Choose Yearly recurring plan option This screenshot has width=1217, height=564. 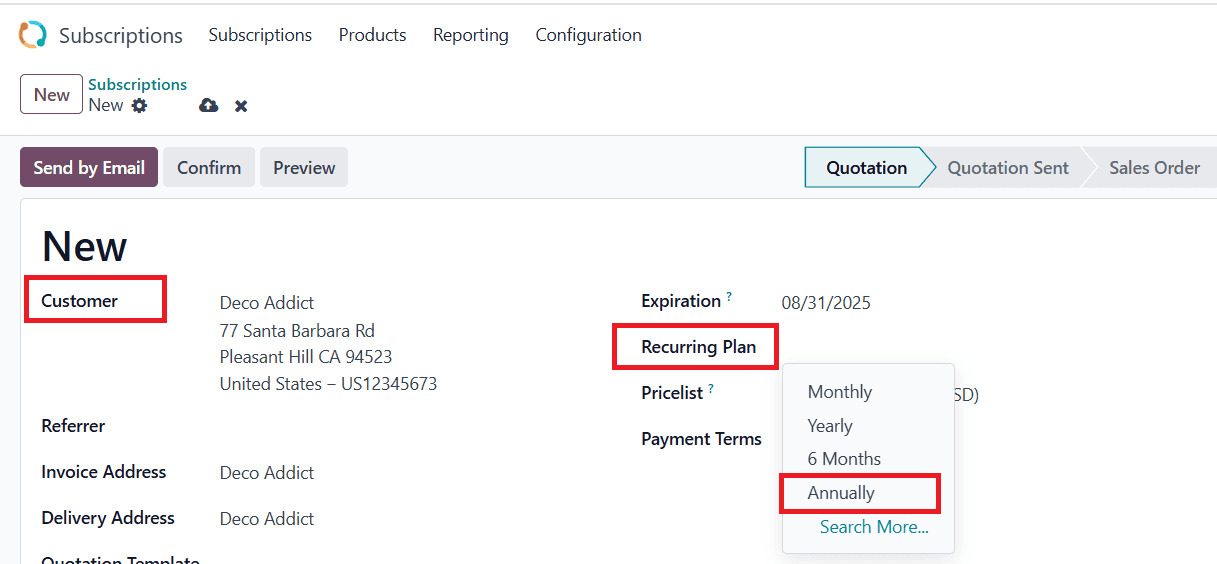click(829, 426)
